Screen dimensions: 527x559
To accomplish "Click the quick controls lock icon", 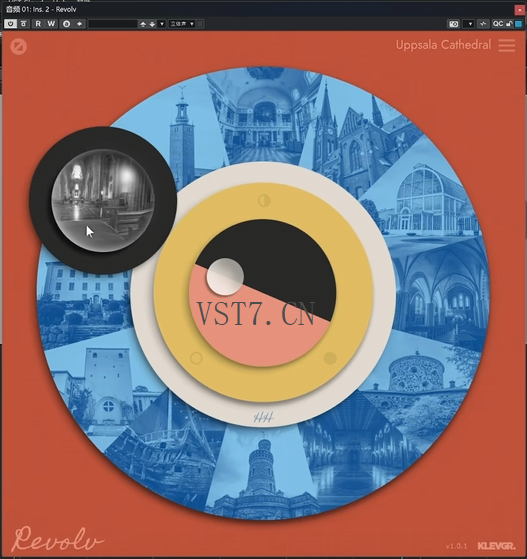I will click(510, 24).
